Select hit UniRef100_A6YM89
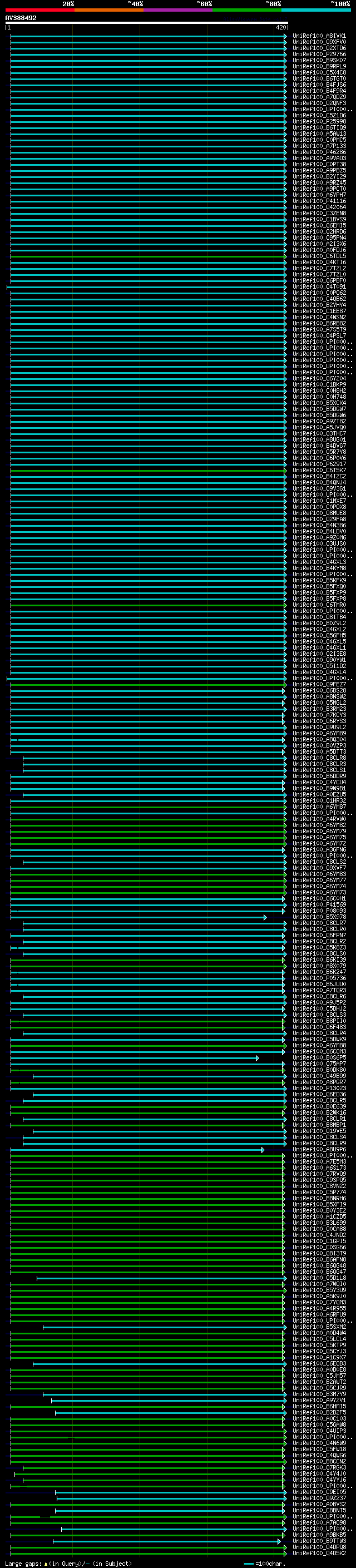The image size is (356, 1568). click(x=319, y=734)
